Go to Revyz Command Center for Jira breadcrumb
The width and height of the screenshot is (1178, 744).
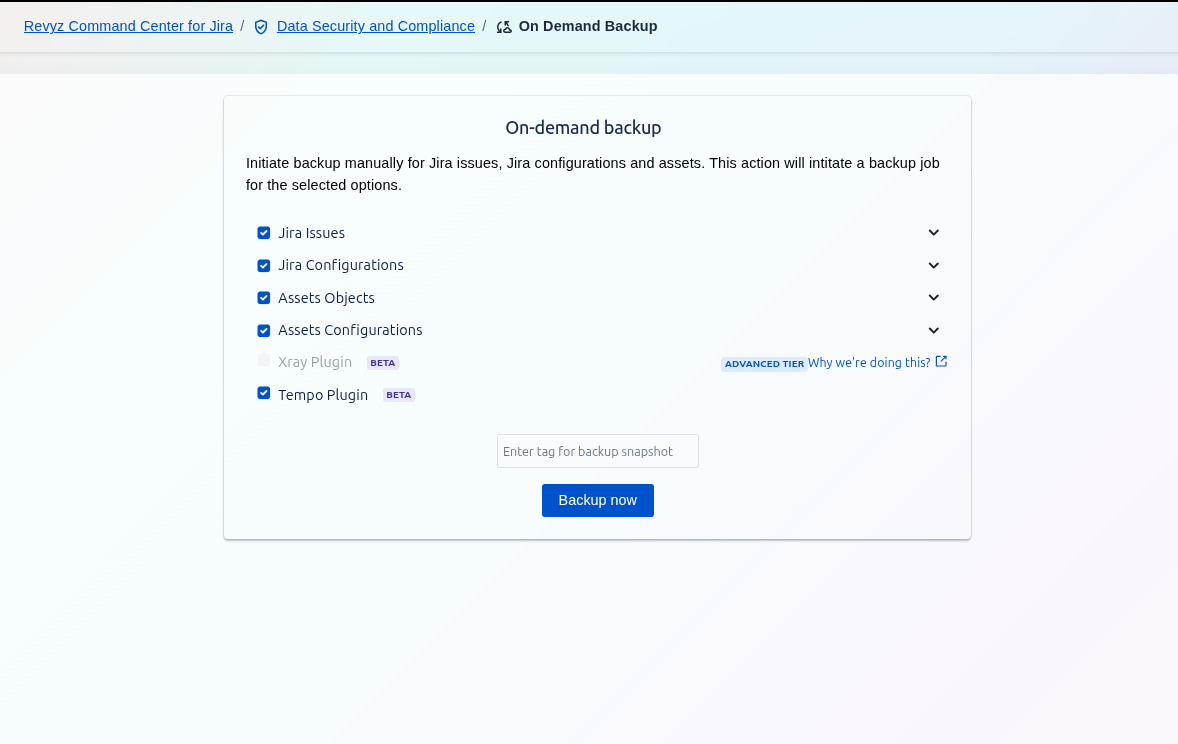128,26
